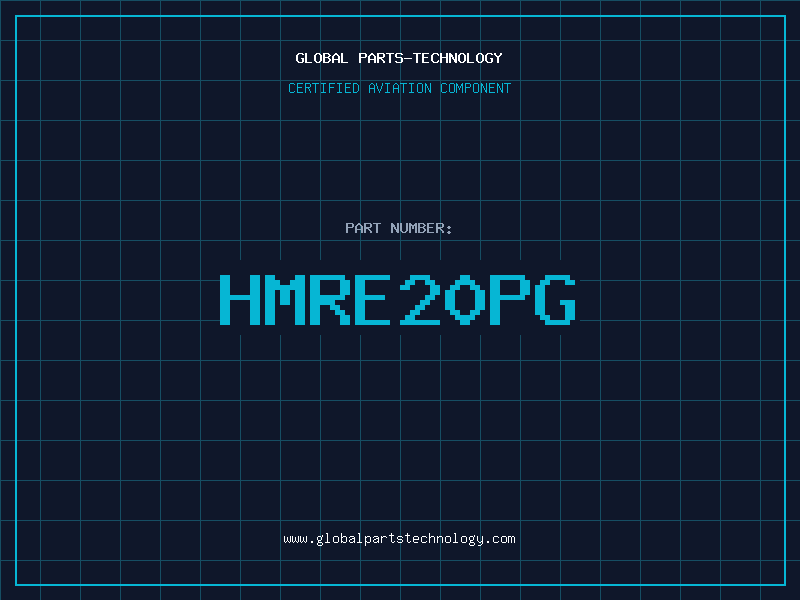Viewport: 800px width, 600px height.
Task: Click the GLOBAL PARTS-TECHNOLOGY company title
Action: click(399, 58)
